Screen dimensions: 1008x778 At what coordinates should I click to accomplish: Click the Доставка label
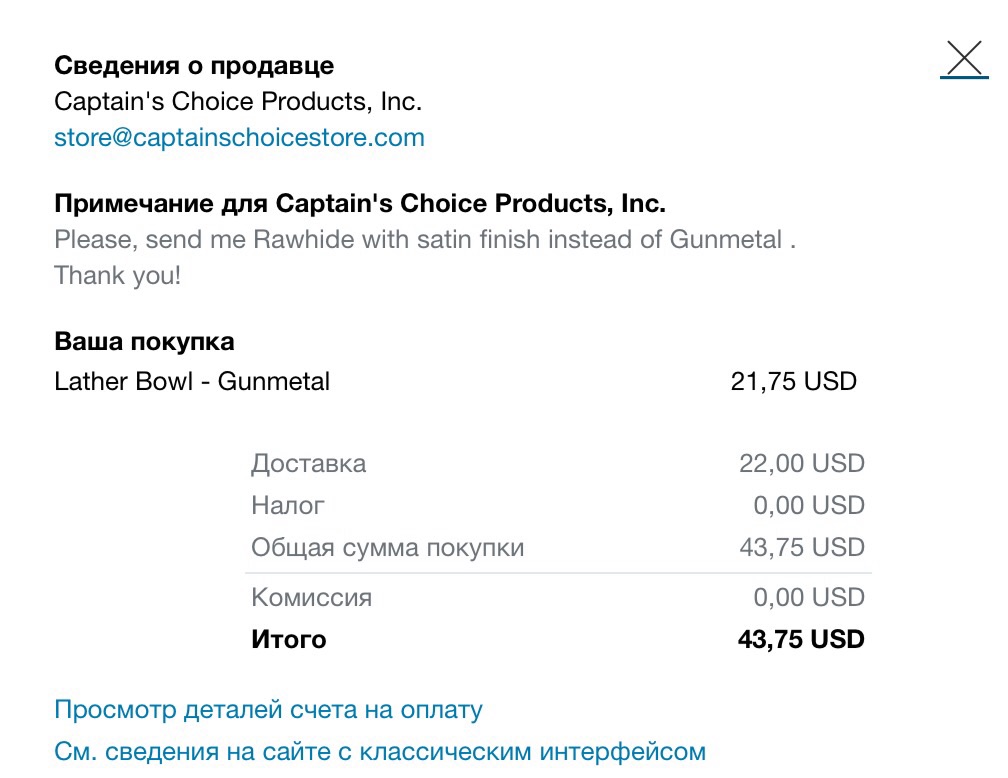[309, 464]
